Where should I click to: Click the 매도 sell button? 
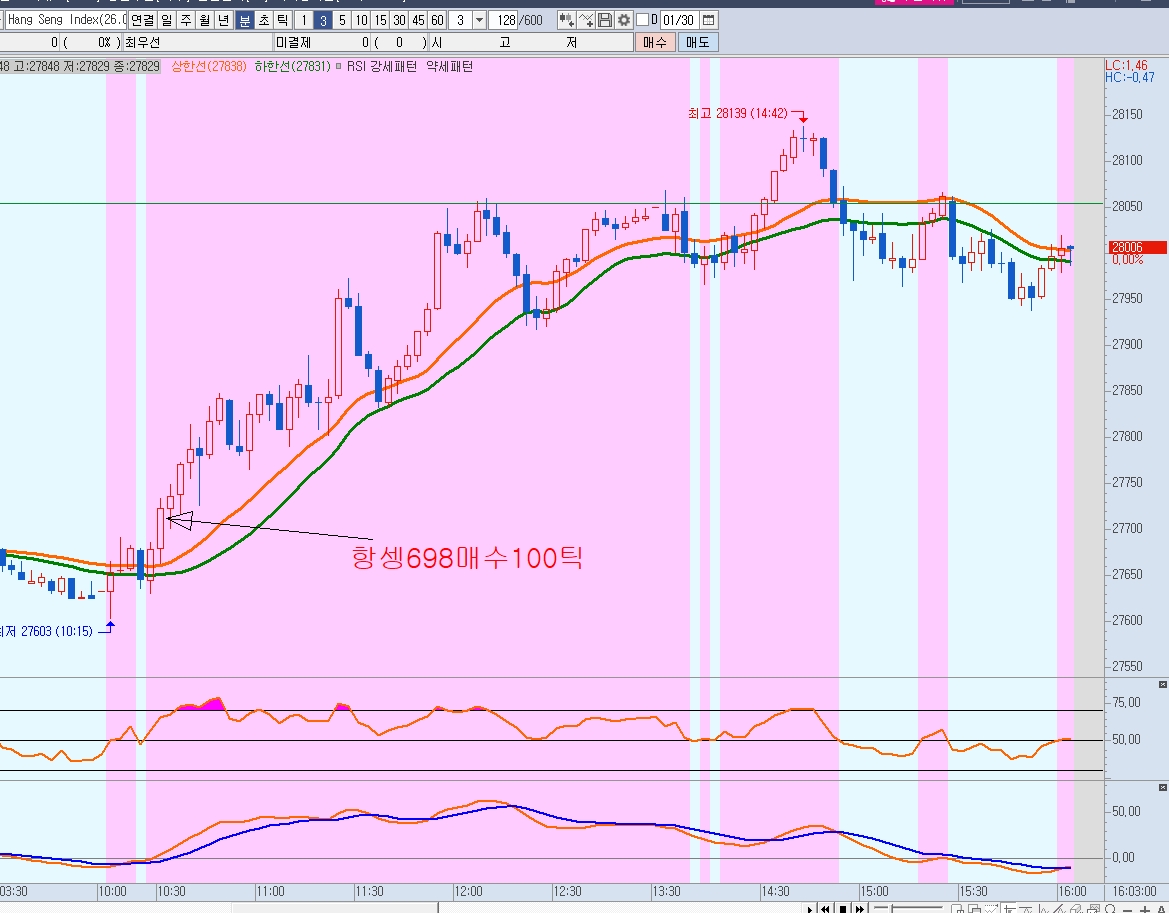[x=697, y=42]
